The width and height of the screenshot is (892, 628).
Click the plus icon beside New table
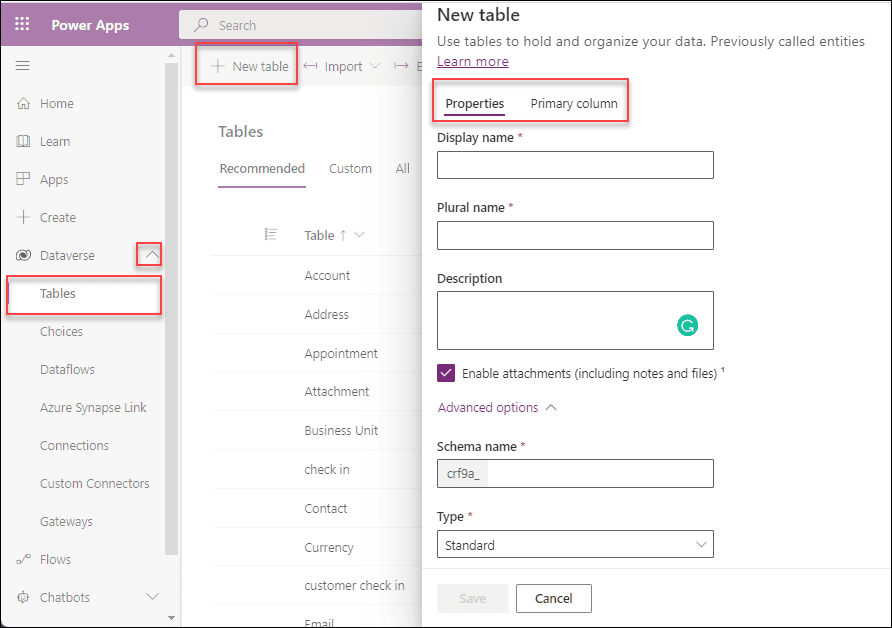click(x=217, y=66)
